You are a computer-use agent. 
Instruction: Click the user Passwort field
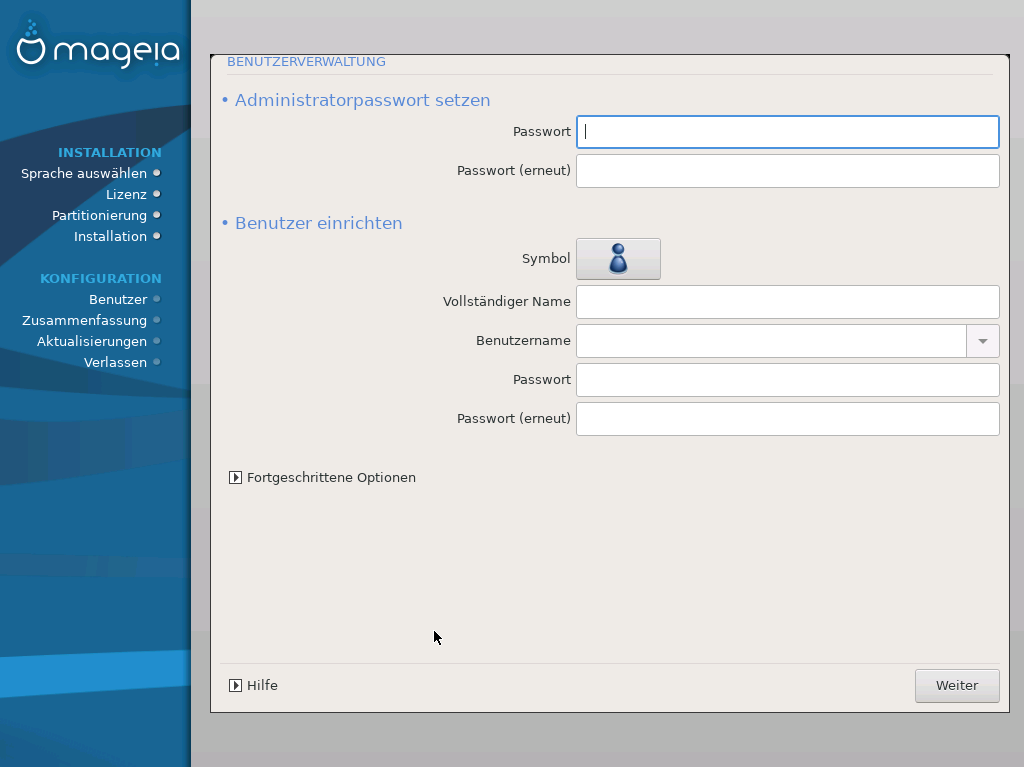click(787, 380)
